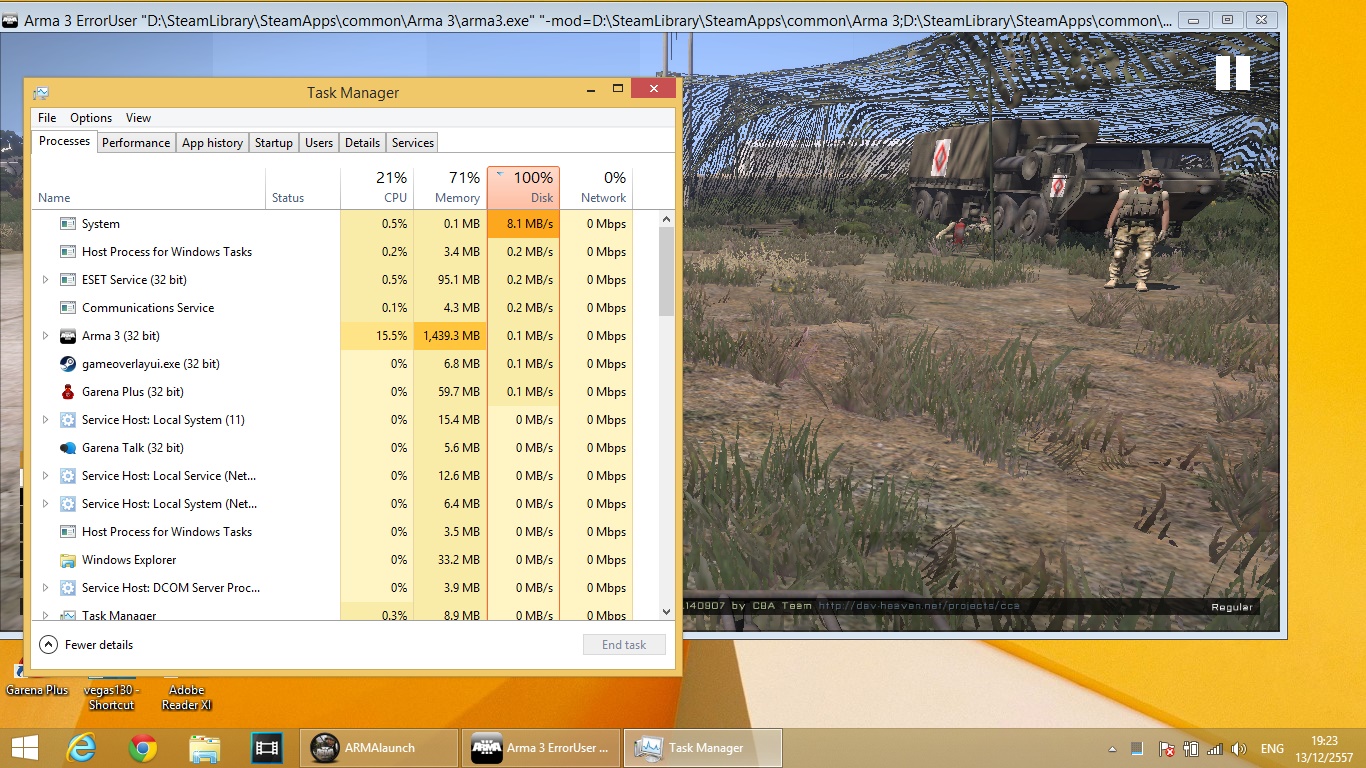1366x768 pixels.
Task: Switch to the Services tab
Action: pyautogui.click(x=413, y=143)
